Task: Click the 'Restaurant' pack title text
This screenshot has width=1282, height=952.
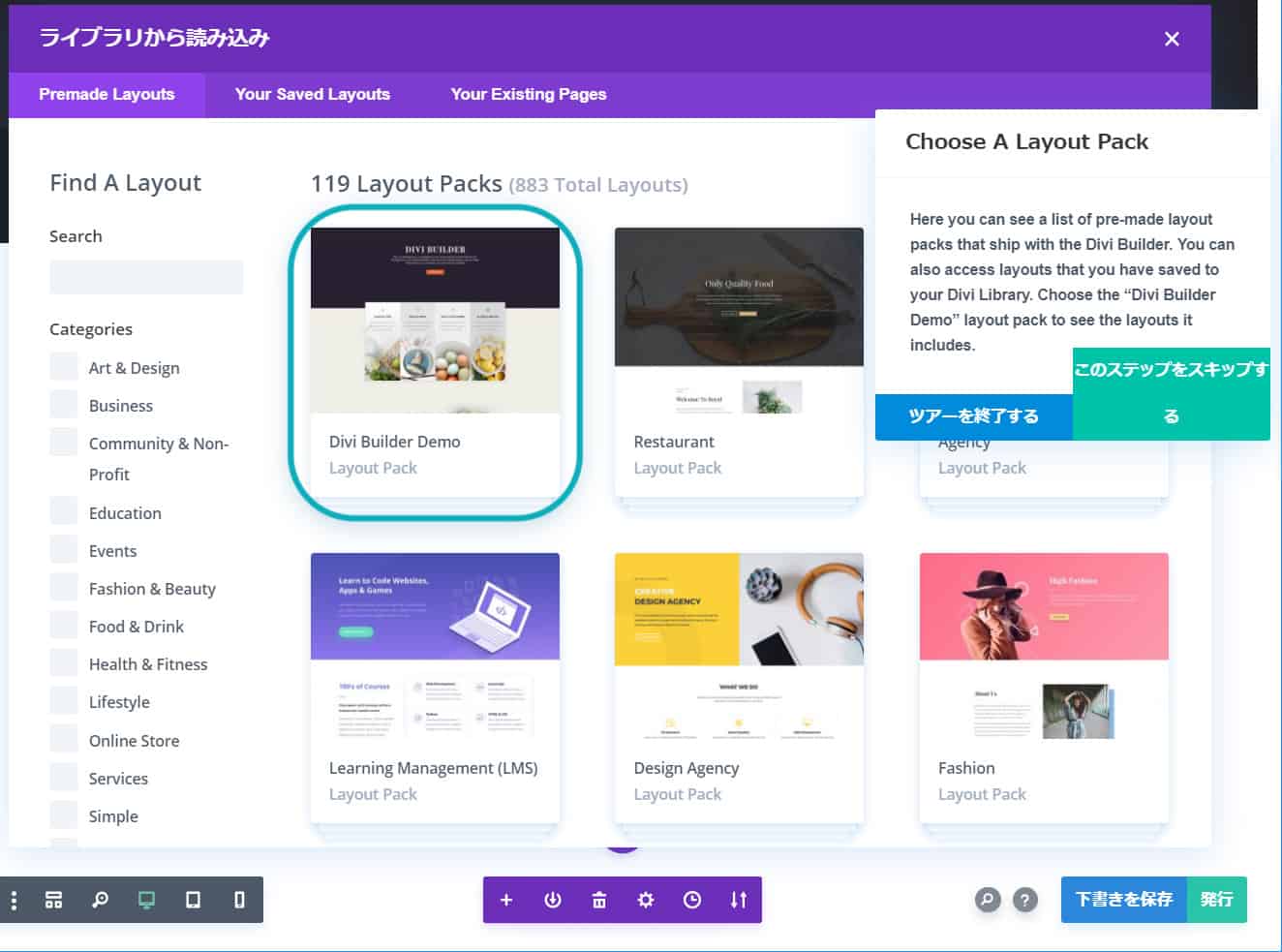Action: (x=674, y=442)
